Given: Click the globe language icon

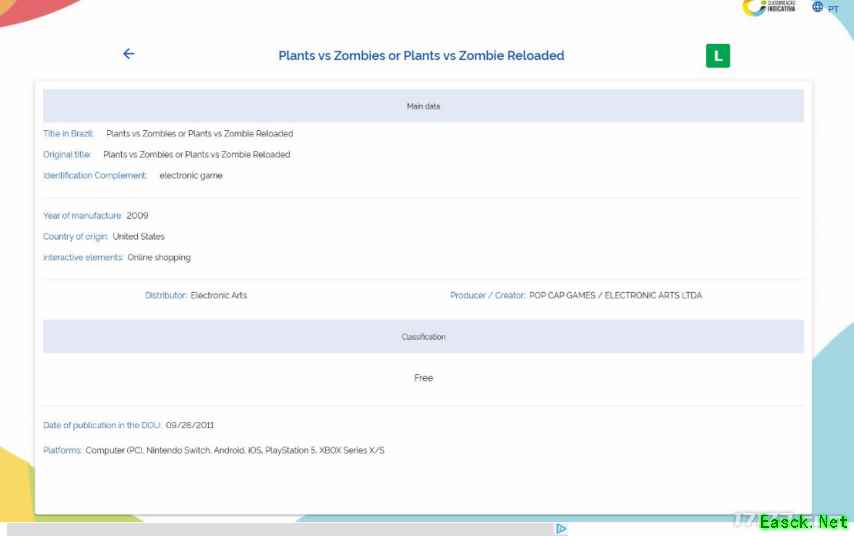Looking at the screenshot, I should click(x=817, y=7).
